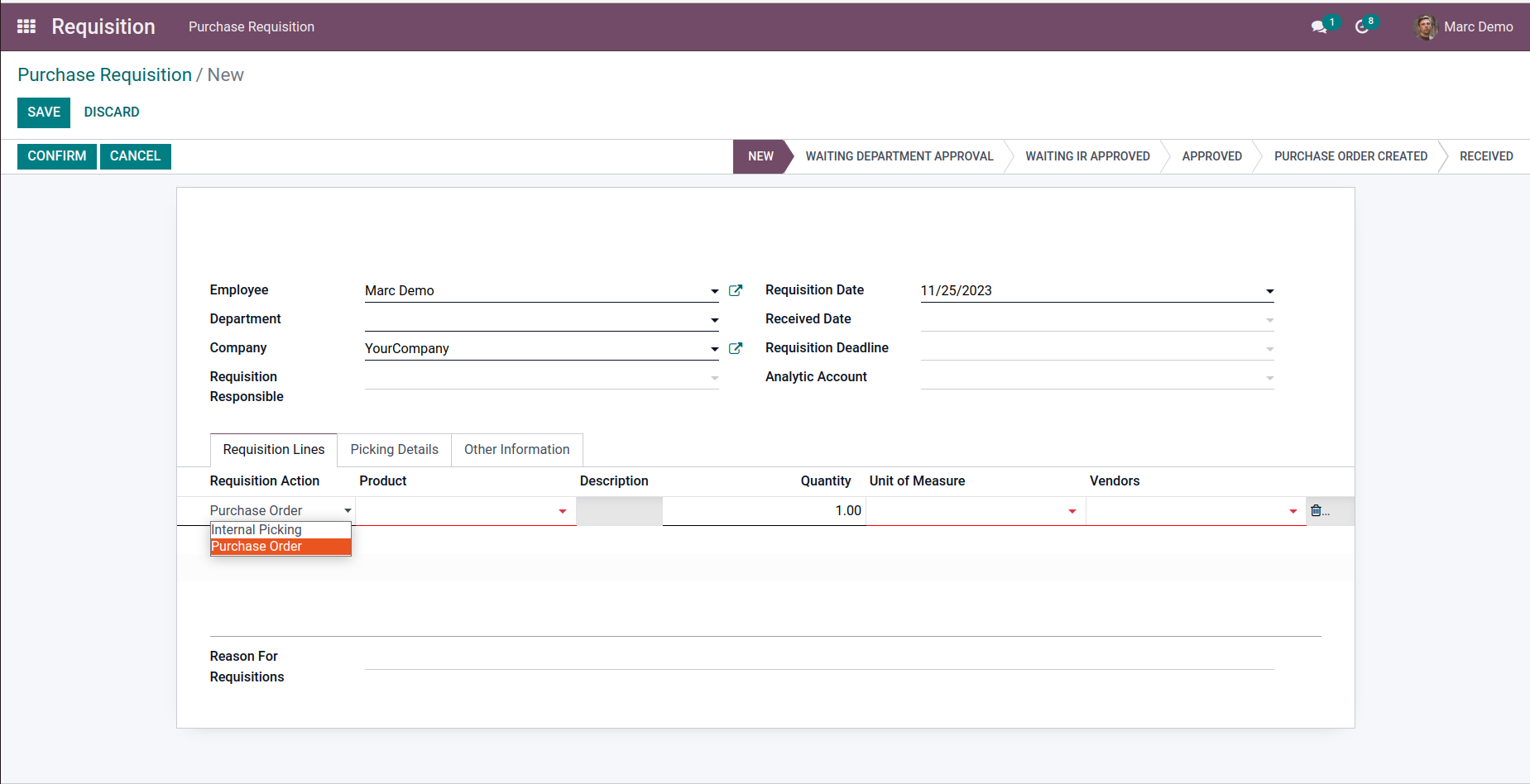
Task: Switch to the Picking Details tab
Action: 394,450
